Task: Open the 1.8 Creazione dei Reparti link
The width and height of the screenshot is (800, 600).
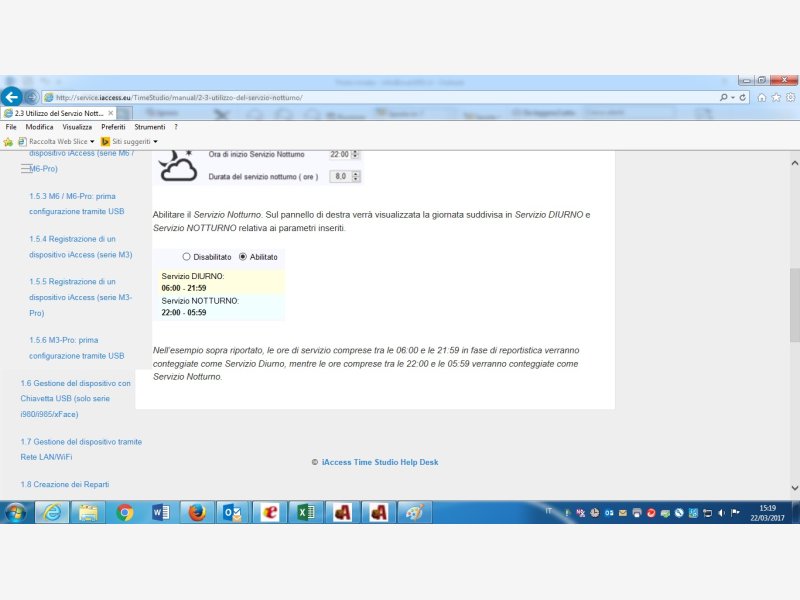Action: pos(65,484)
